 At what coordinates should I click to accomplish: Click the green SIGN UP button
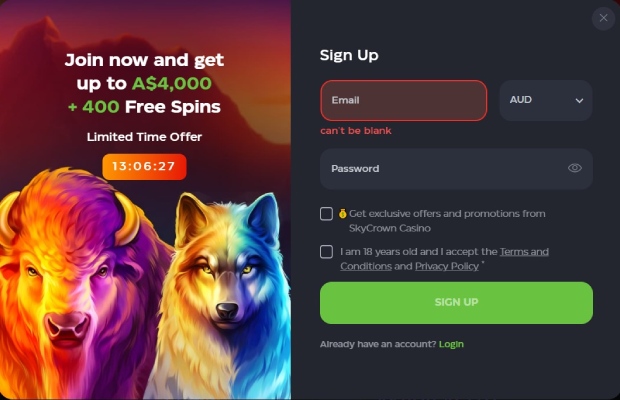456,303
